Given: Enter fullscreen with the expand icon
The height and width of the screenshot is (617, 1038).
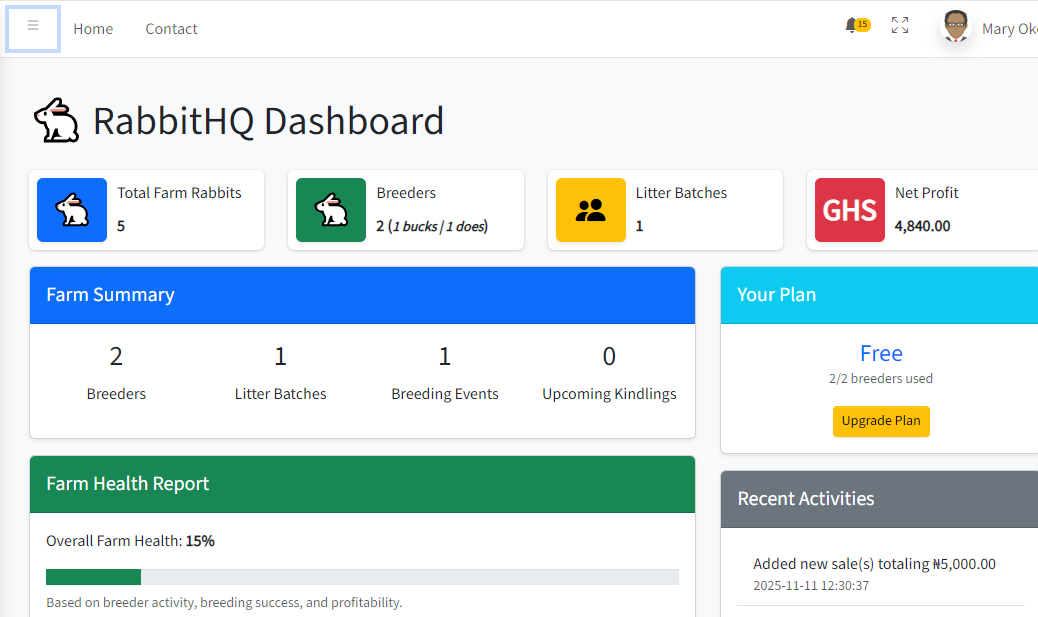Looking at the screenshot, I should pyautogui.click(x=900, y=26).
